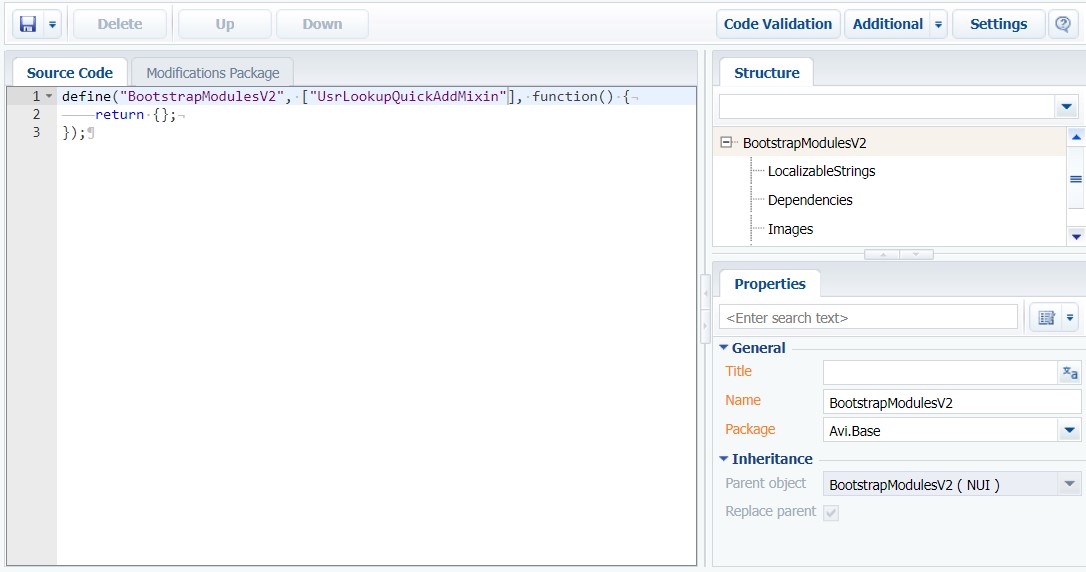
Task: Click line number 2 in gutter
Action: [x=37, y=114]
